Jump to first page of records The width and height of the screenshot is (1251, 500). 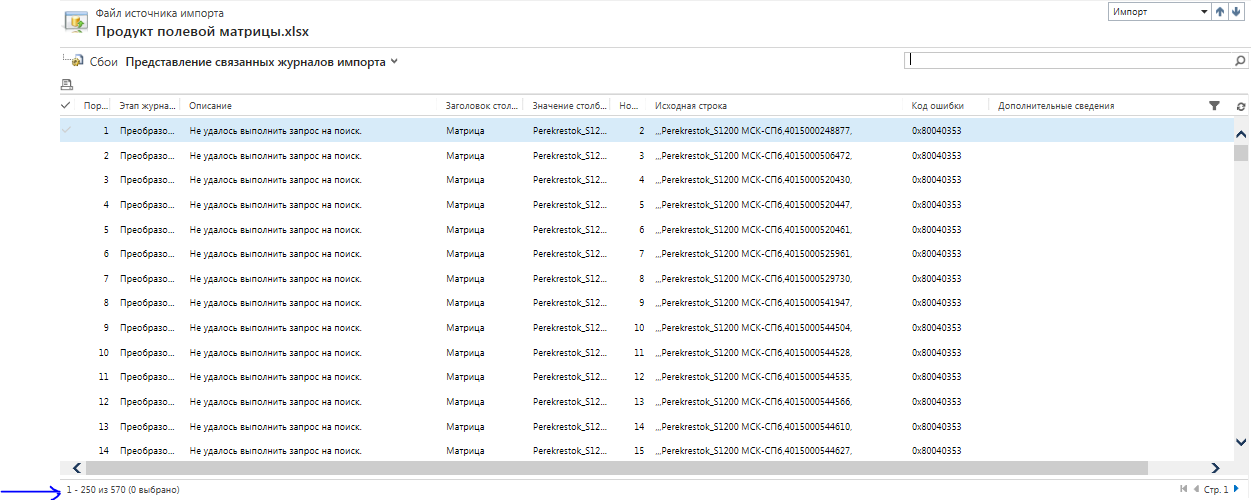(x=1184, y=489)
